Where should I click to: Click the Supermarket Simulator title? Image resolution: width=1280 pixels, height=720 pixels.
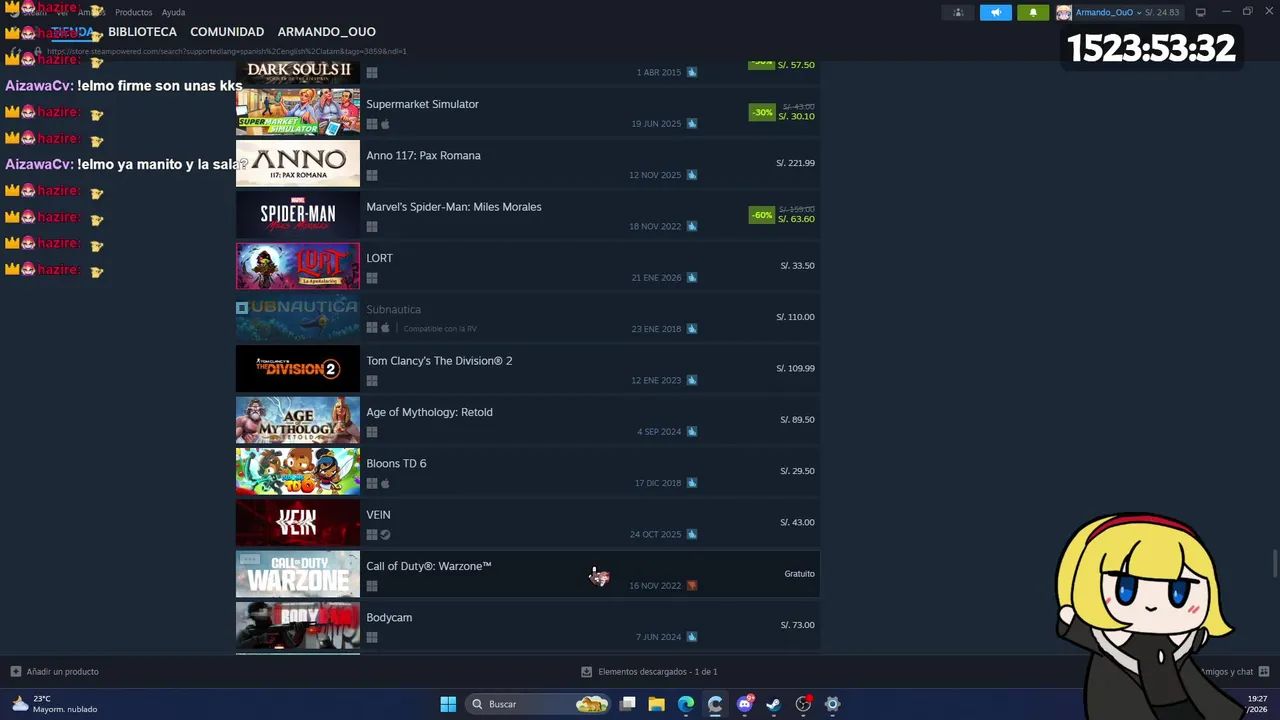point(422,104)
